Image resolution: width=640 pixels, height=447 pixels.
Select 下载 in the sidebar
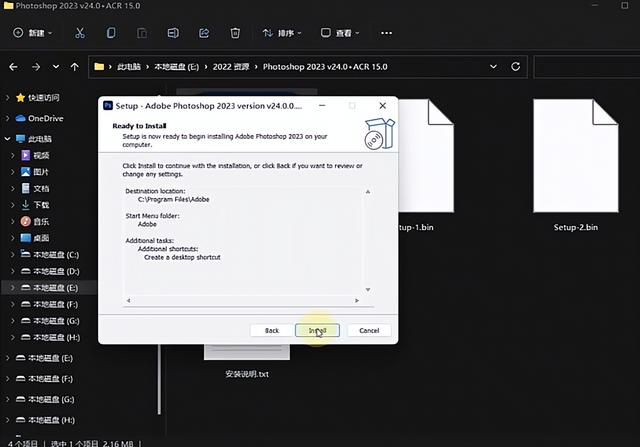(41, 205)
